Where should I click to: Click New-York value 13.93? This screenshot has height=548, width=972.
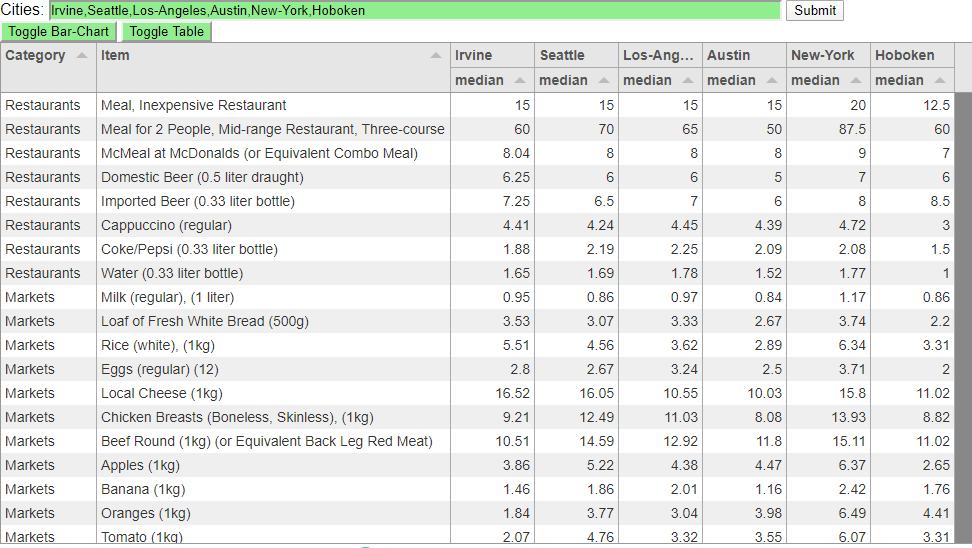tap(849, 417)
